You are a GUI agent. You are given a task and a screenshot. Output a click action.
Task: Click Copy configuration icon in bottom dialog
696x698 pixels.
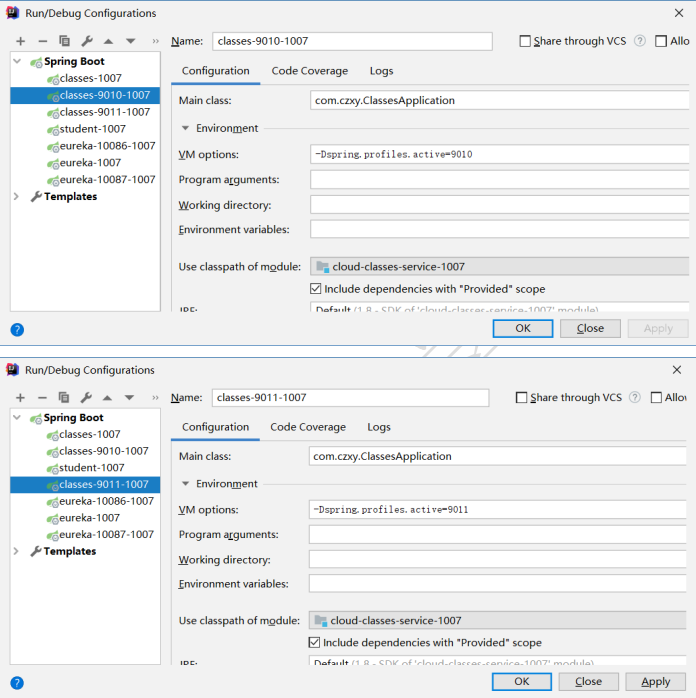64,397
